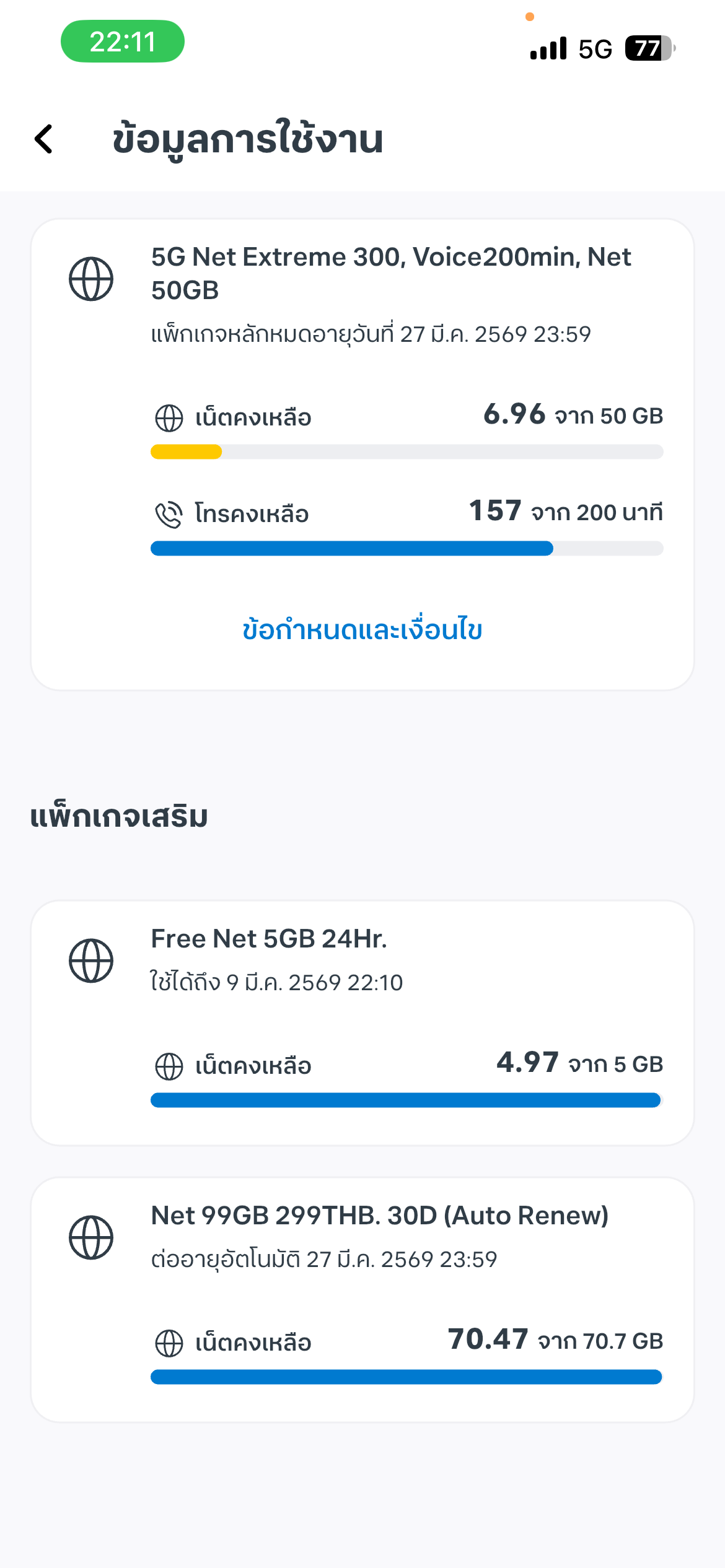This screenshot has width=725, height=1568.
Task: Select the Net 99GB 299THB Auto Renew title
Action: coord(379,1216)
